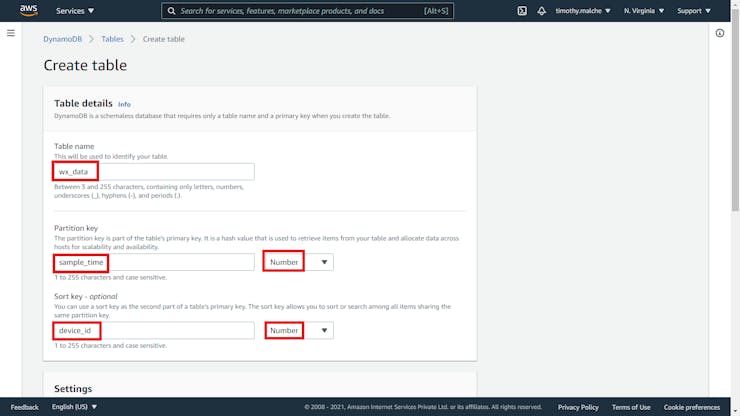Open Terms of Use link
The height and width of the screenshot is (416, 740).
pos(631,407)
